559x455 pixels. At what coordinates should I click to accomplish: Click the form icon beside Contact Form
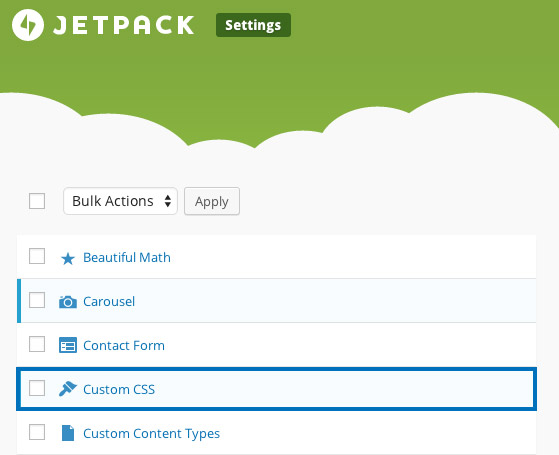pyautogui.click(x=68, y=345)
